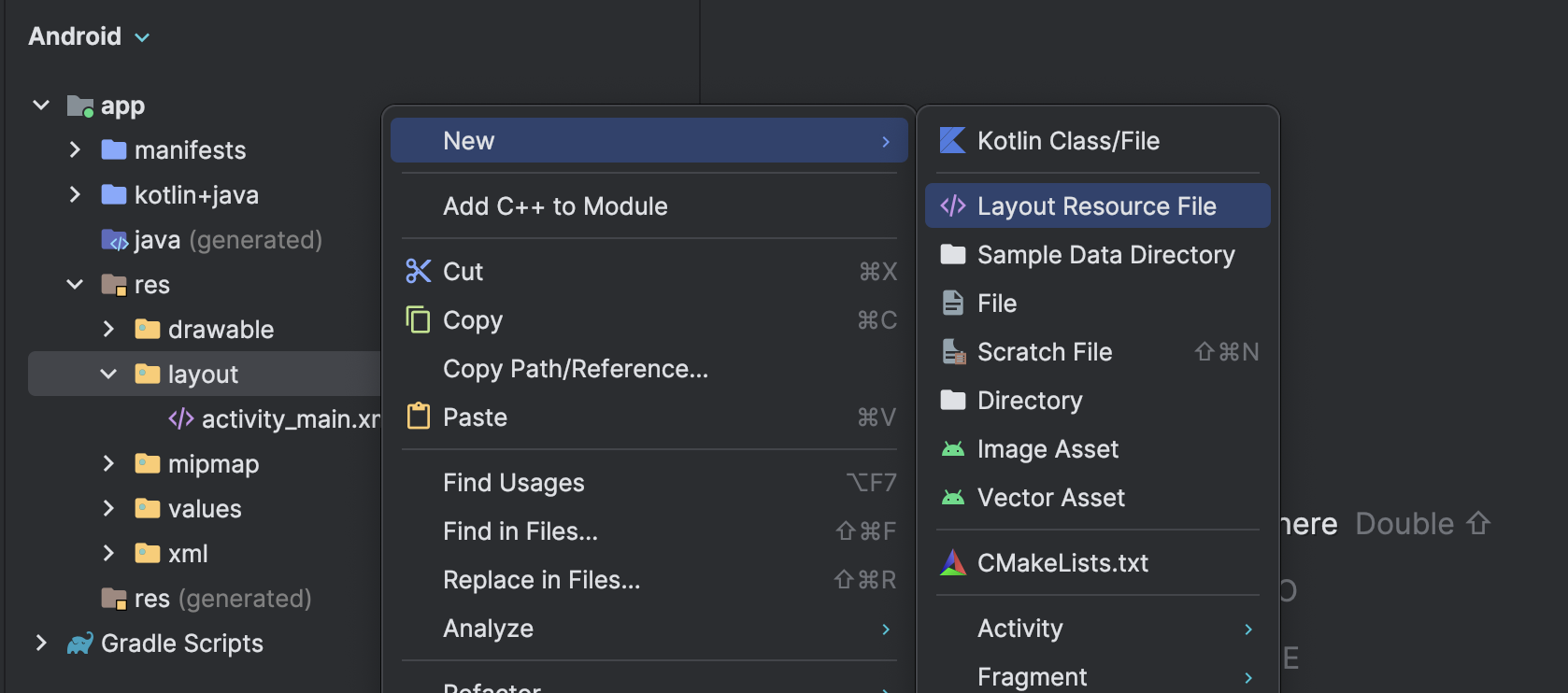This screenshot has width=1568, height=693.
Task: Collapse the app module node
Action: (x=41, y=106)
